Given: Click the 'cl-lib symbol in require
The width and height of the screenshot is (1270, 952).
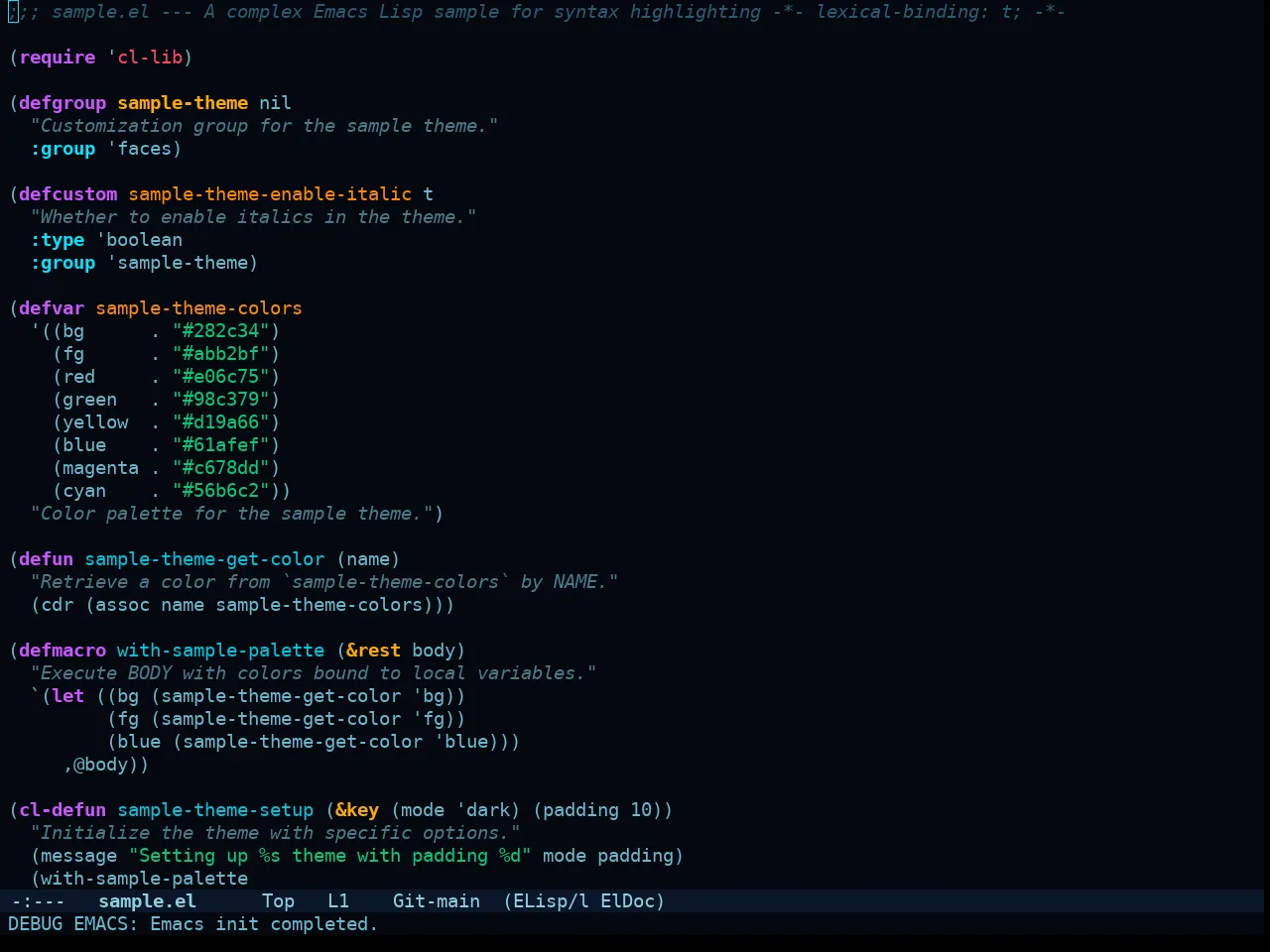Looking at the screenshot, I should tap(145, 57).
